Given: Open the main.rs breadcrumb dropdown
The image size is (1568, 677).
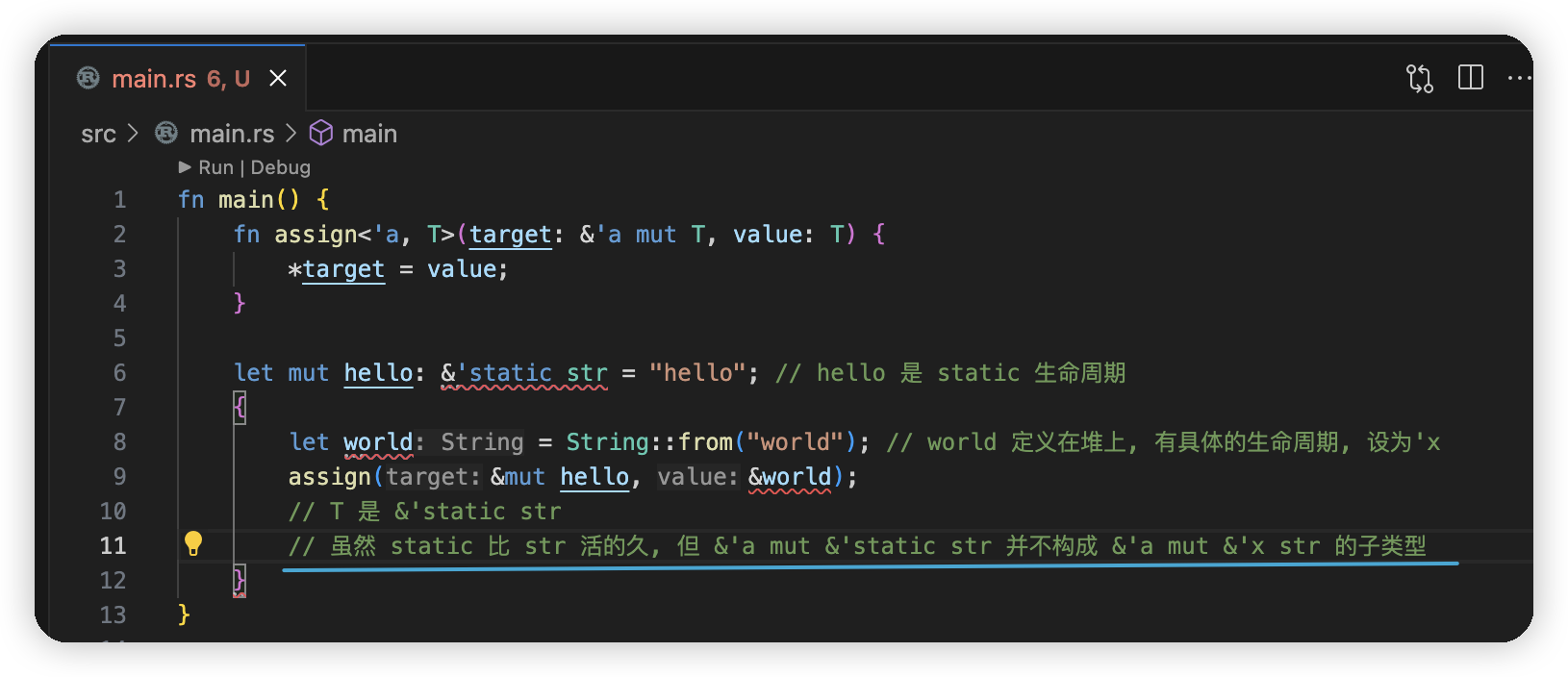Looking at the screenshot, I should pos(232,134).
